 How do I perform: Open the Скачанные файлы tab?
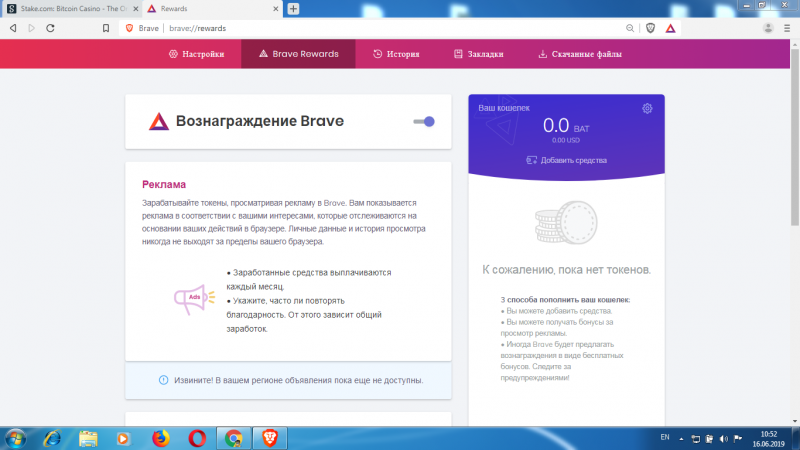click(580, 54)
